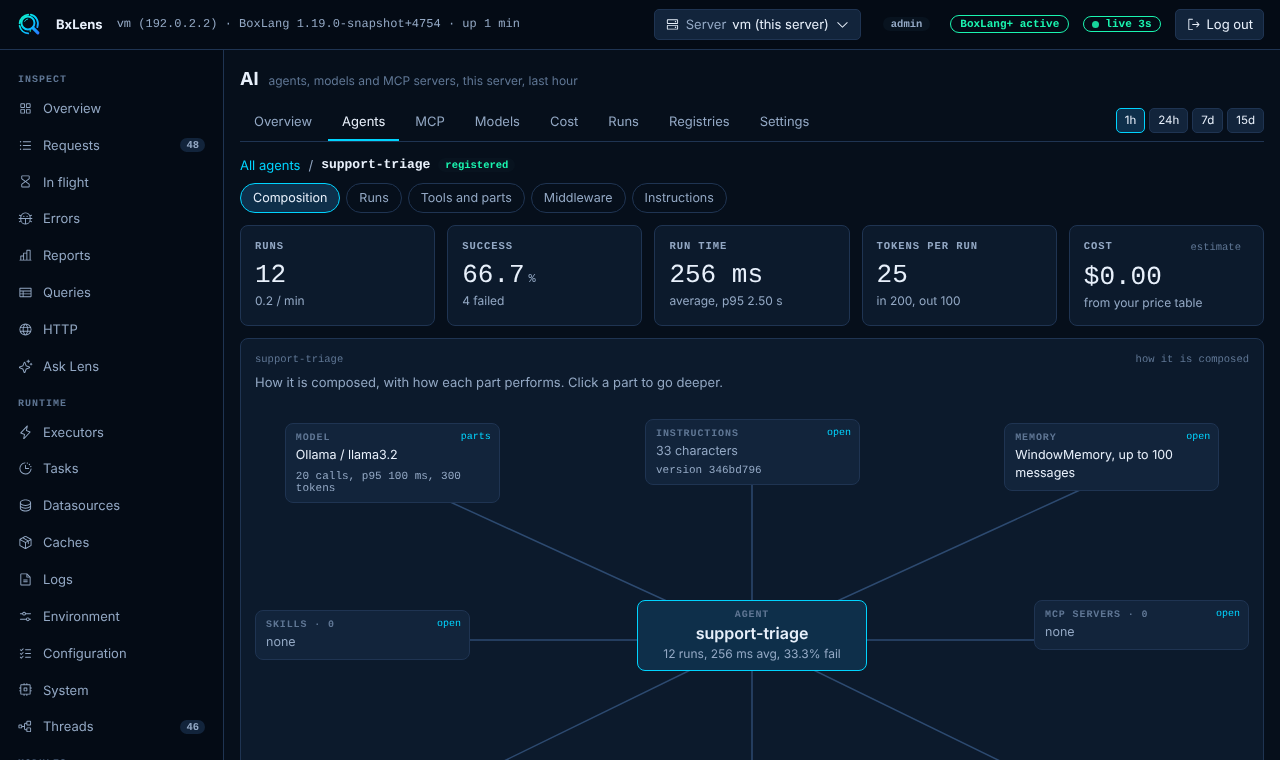Click the System chip icon
Screen dimensions: 1280x760
pyautogui.click(x=25, y=690)
